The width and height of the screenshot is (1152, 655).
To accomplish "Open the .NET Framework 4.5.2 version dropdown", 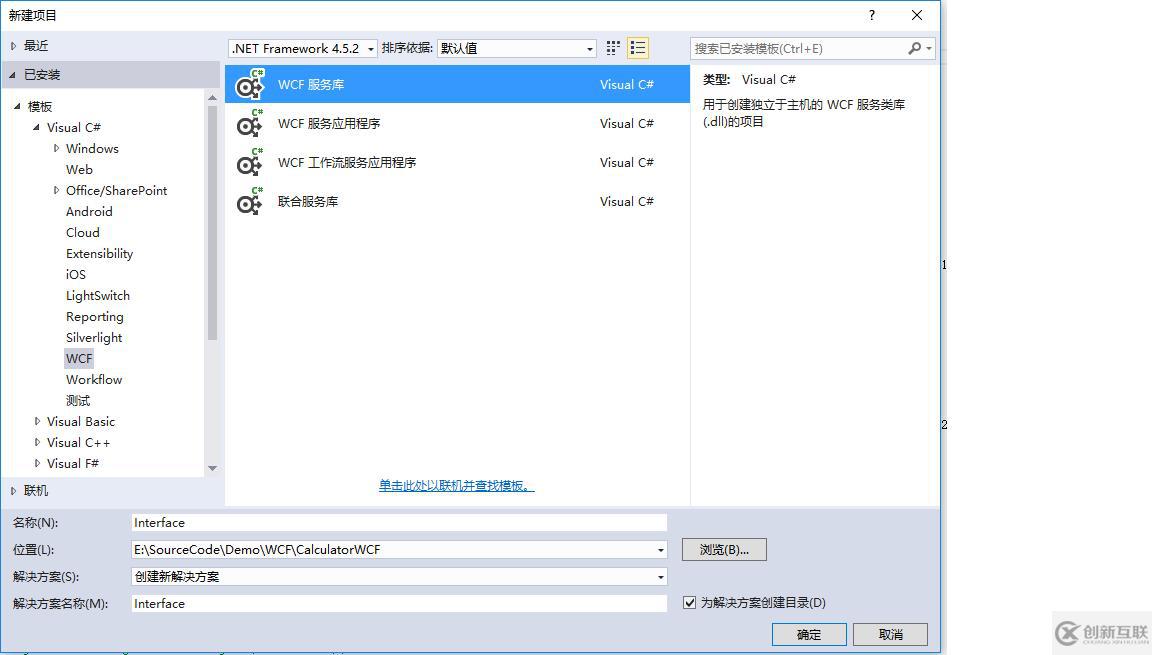I will (x=303, y=48).
